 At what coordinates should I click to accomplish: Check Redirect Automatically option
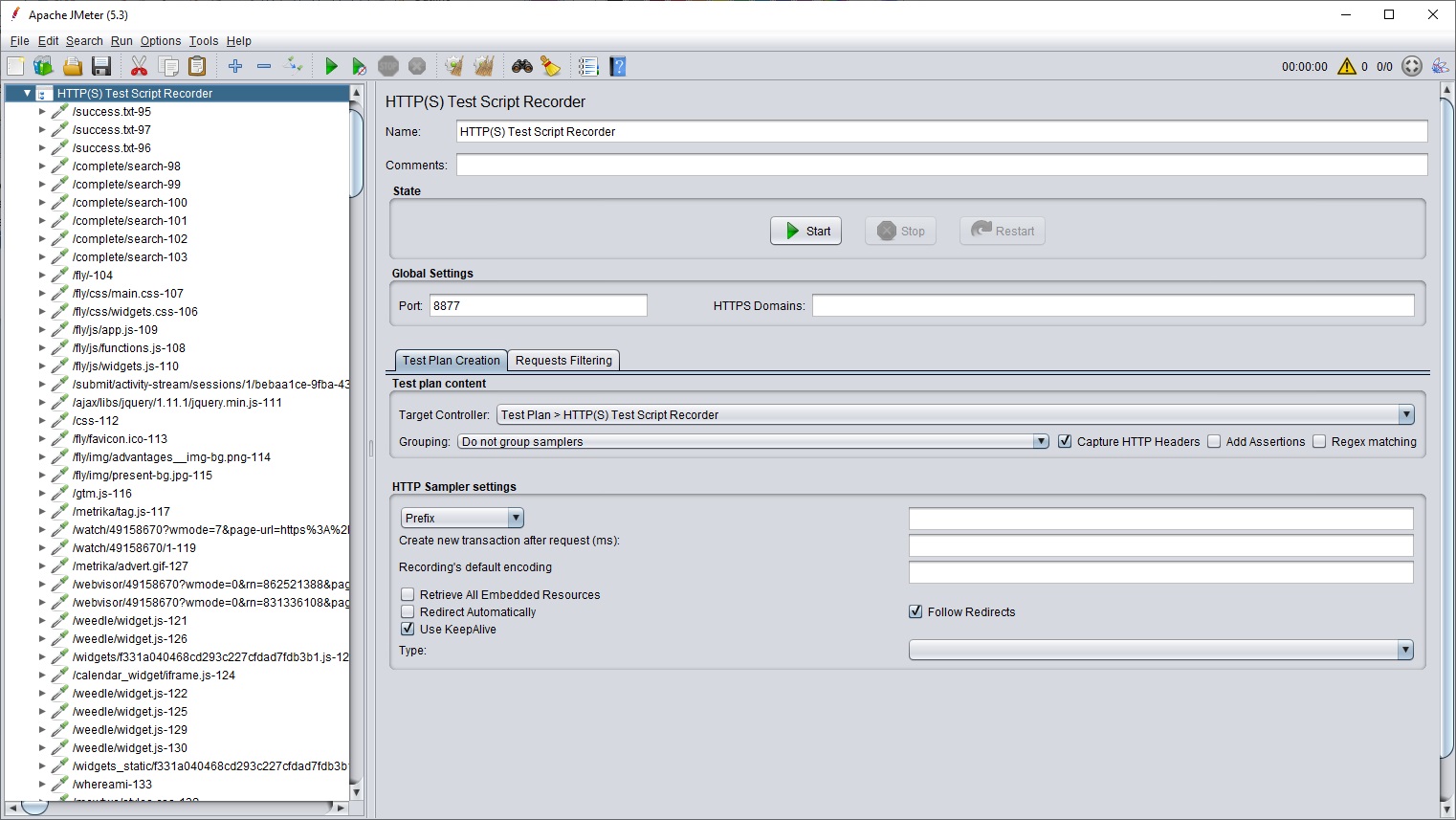(x=408, y=611)
